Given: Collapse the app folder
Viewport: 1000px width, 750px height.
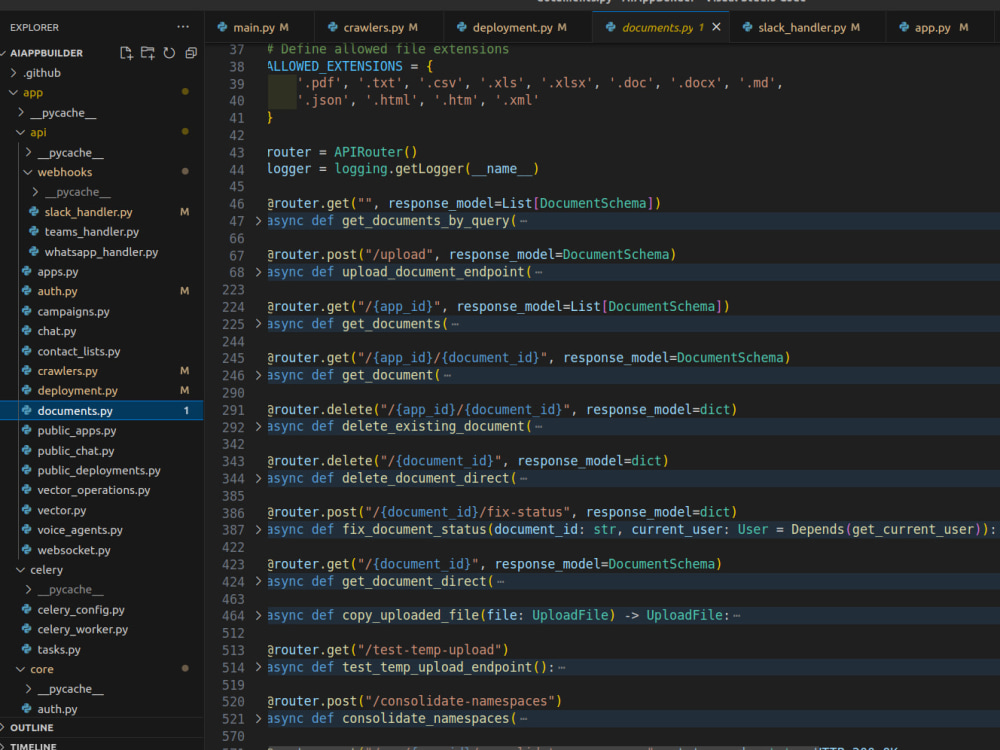Looking at the screenshot, I should 13,92.
